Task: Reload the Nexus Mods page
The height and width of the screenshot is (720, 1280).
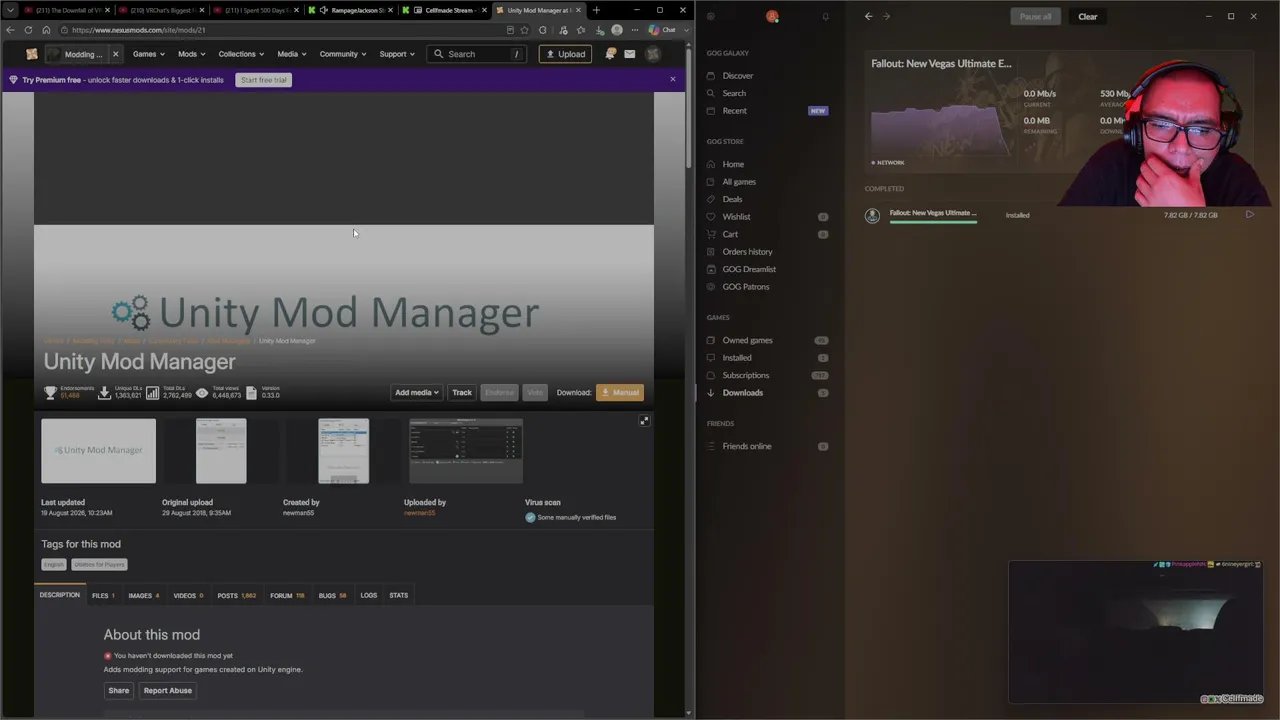Action: pyautogui.click(x=28, y=30)
